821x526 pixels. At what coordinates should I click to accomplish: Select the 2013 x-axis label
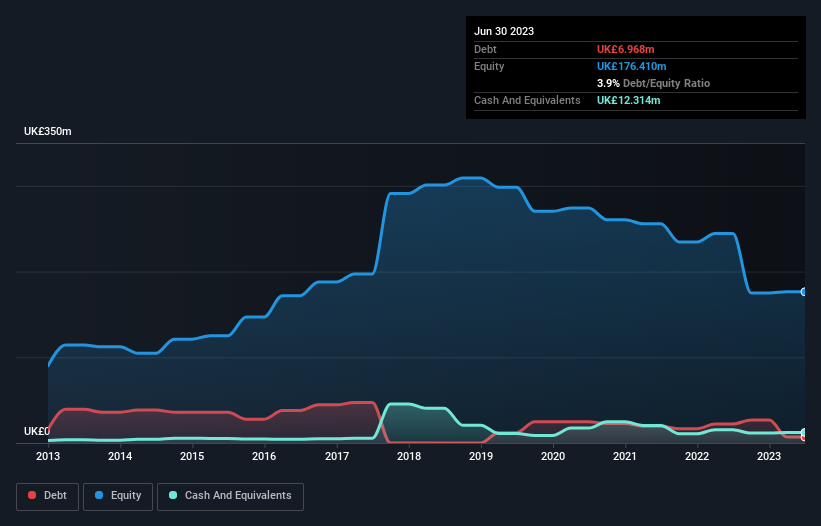[x=48, y=456]
